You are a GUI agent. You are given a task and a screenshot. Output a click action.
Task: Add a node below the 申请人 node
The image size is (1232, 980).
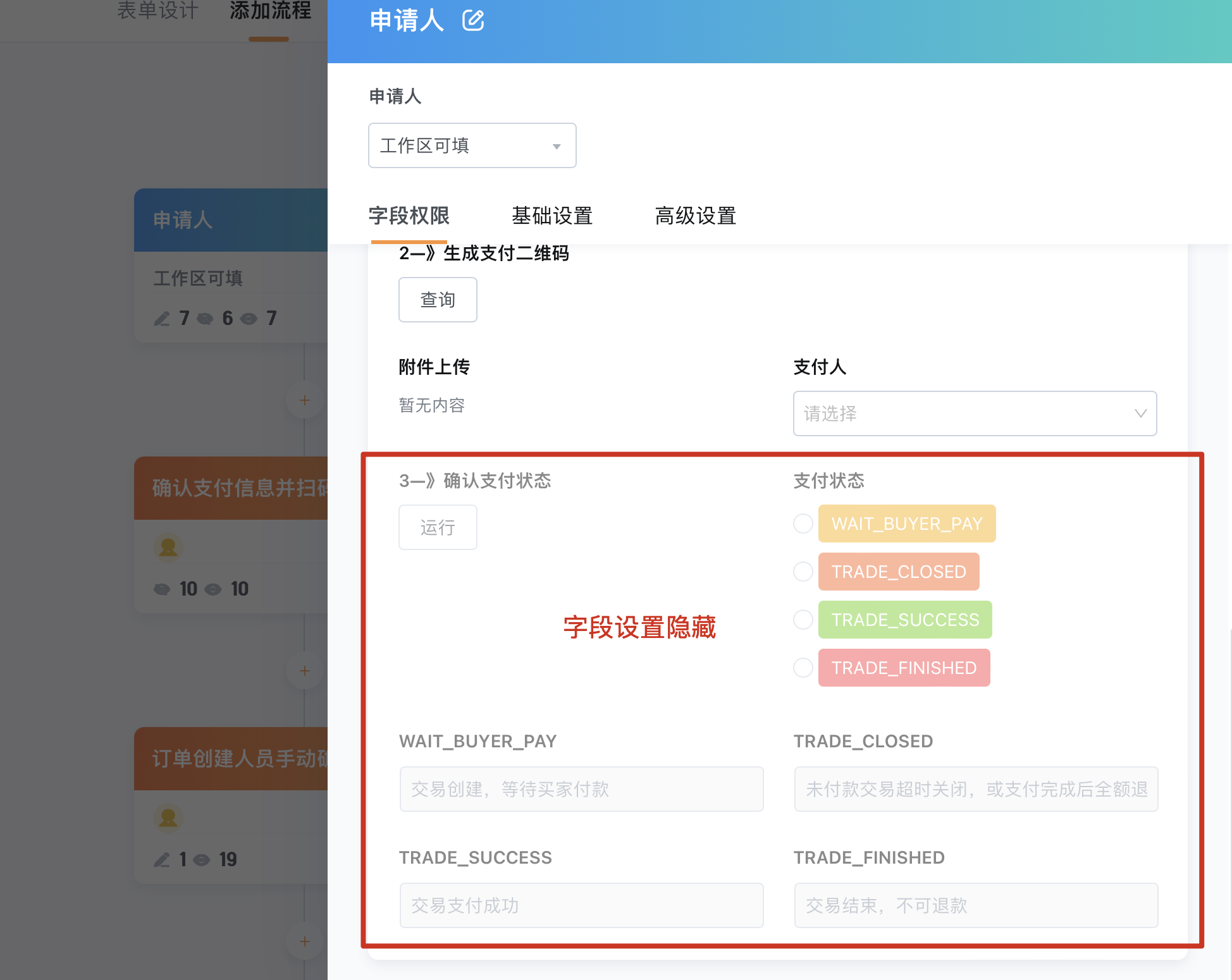305,400
